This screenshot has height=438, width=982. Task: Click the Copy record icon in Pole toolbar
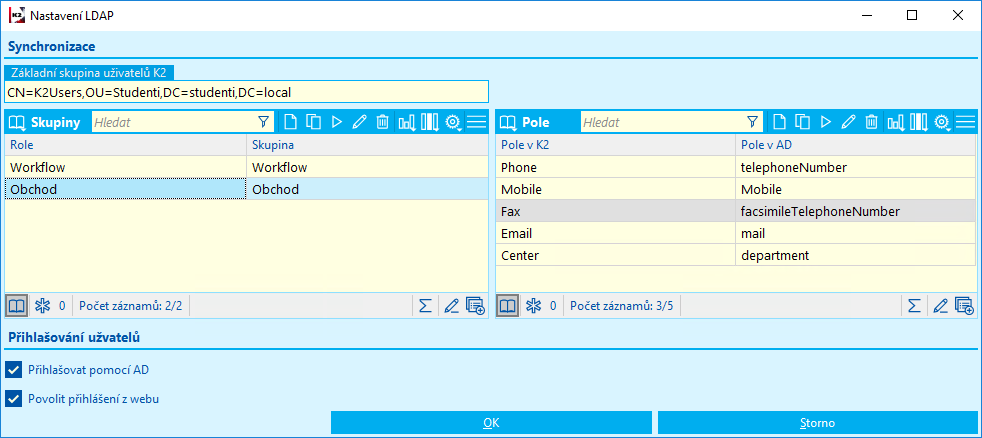pyautogui.click(x=802, y=122)
